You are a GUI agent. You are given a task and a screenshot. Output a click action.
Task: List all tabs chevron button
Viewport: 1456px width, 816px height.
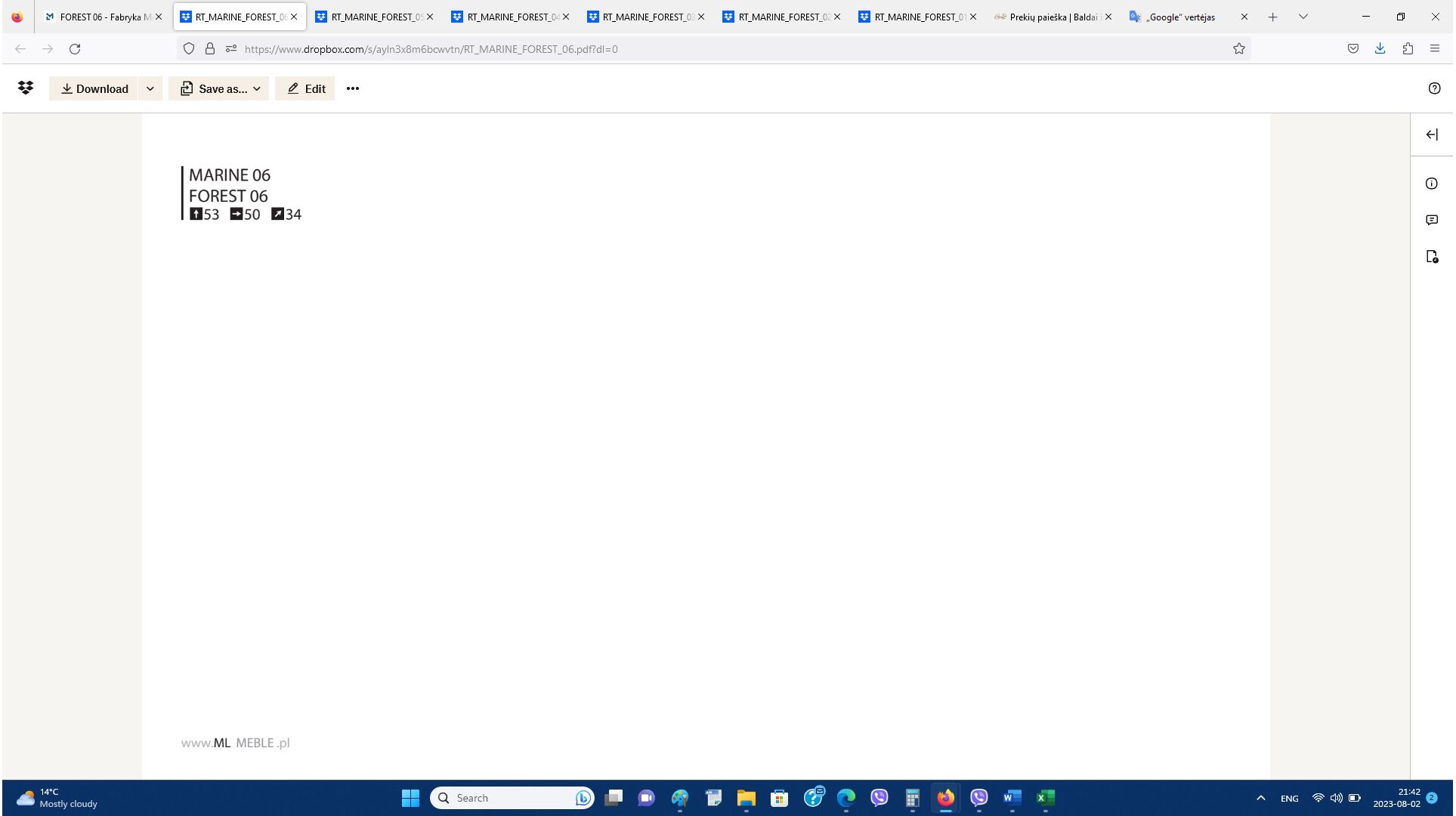pyautogui.click(x=1303, y=17)
